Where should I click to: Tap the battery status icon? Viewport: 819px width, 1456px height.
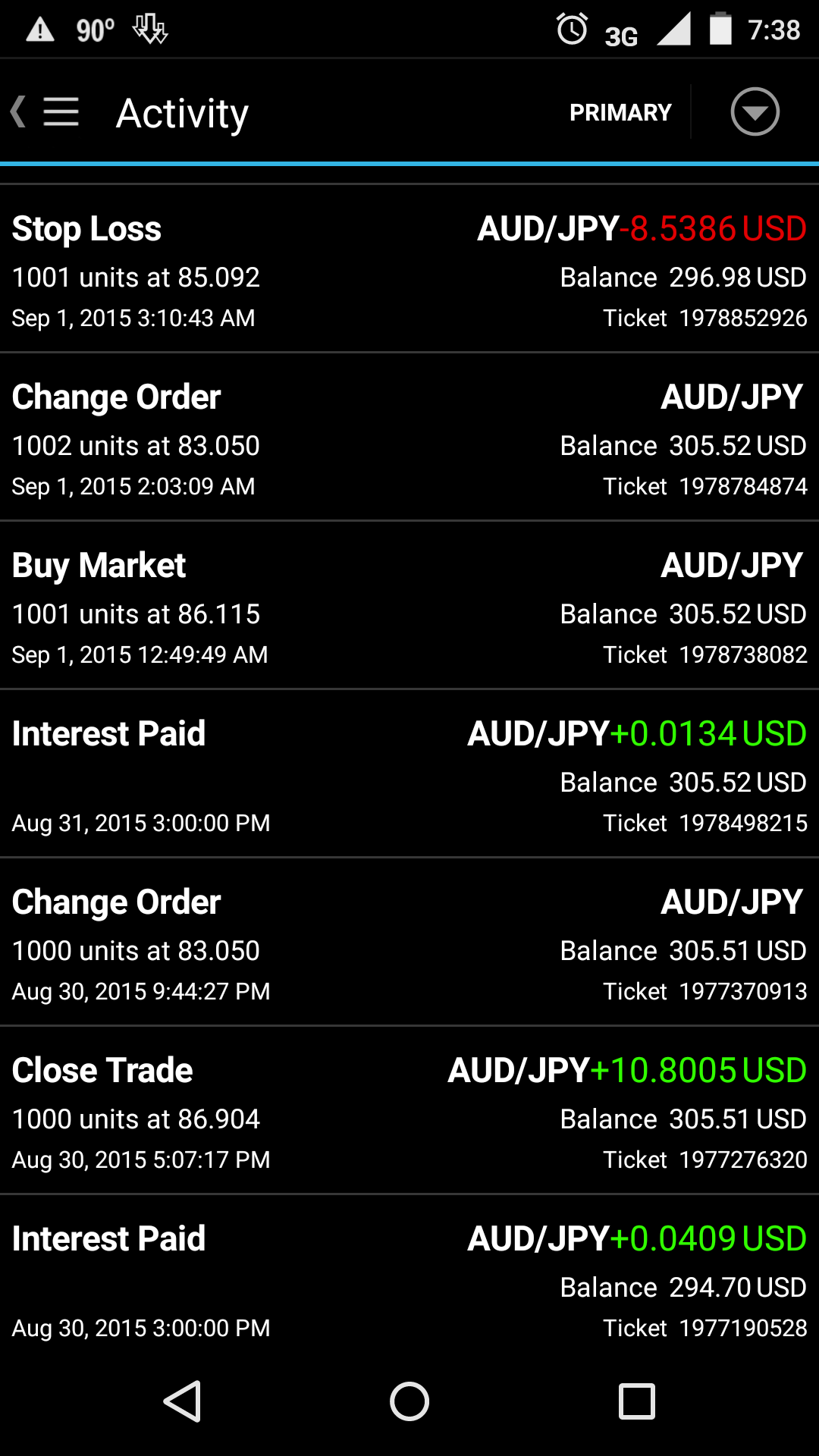pyautogui.click(x=720, y=30)
